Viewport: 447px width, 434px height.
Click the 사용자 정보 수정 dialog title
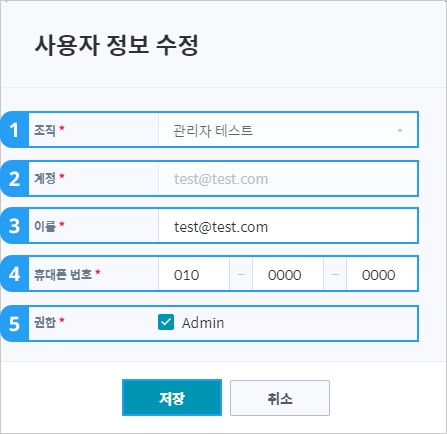pos(117,45)
